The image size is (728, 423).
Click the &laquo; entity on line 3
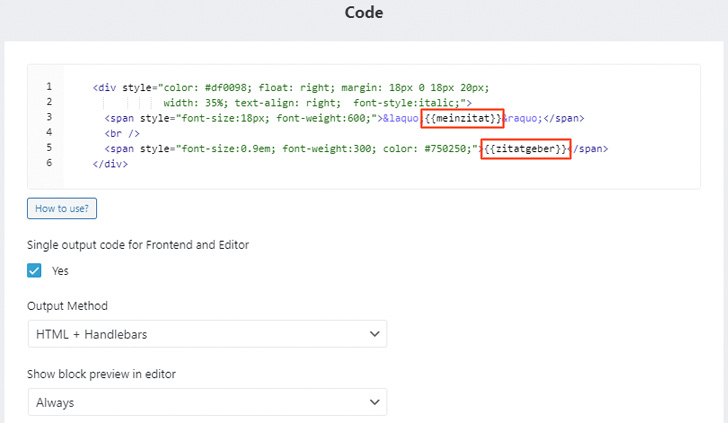click(x=400, y=118)
